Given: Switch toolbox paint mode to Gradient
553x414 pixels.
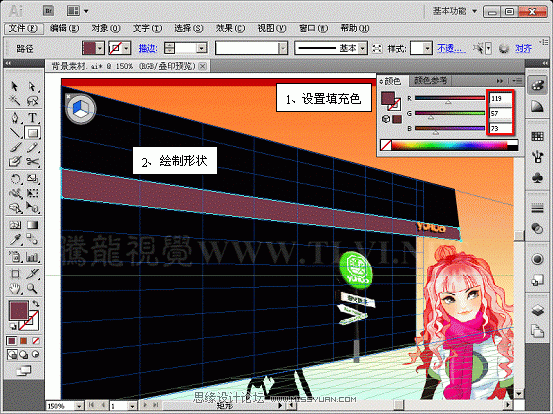Looking at the screenshot, I should [x=23, y=341].
